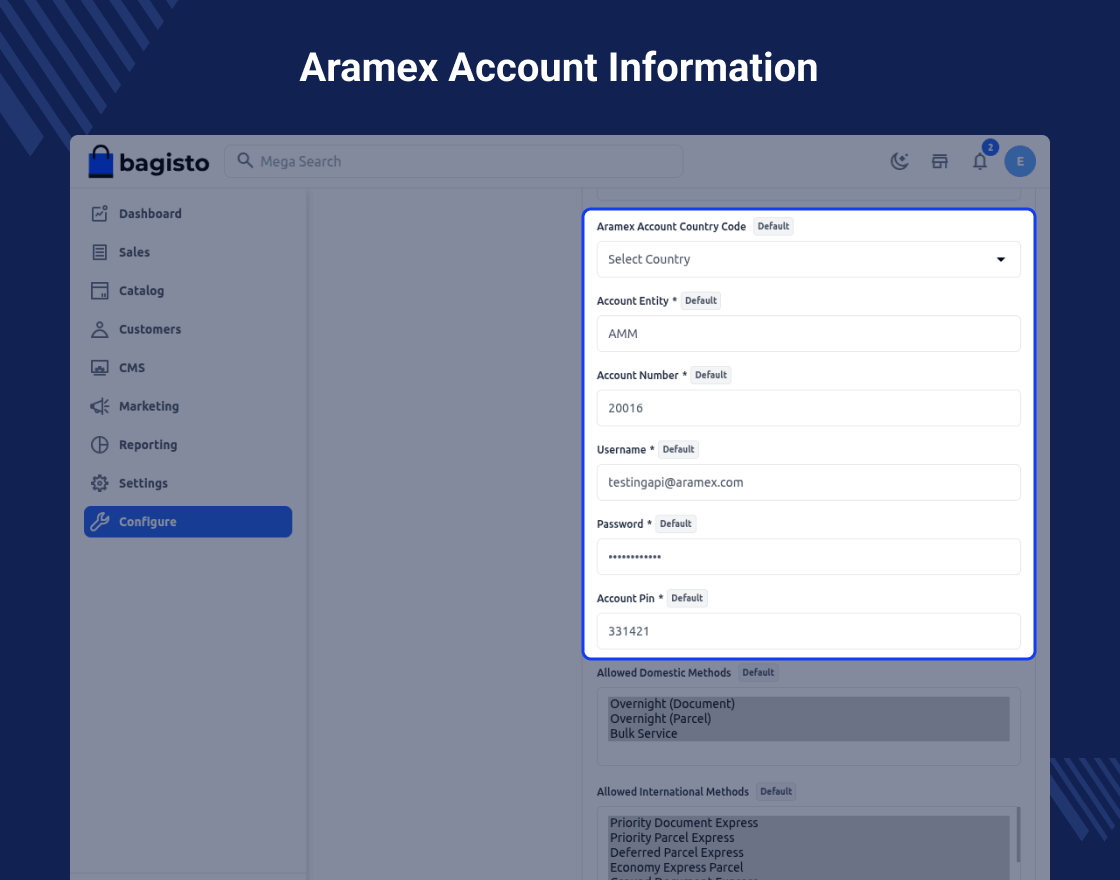This screenshot has height=880, width=1120.
Task: Open the storefront shop icon
Action: 939,161
